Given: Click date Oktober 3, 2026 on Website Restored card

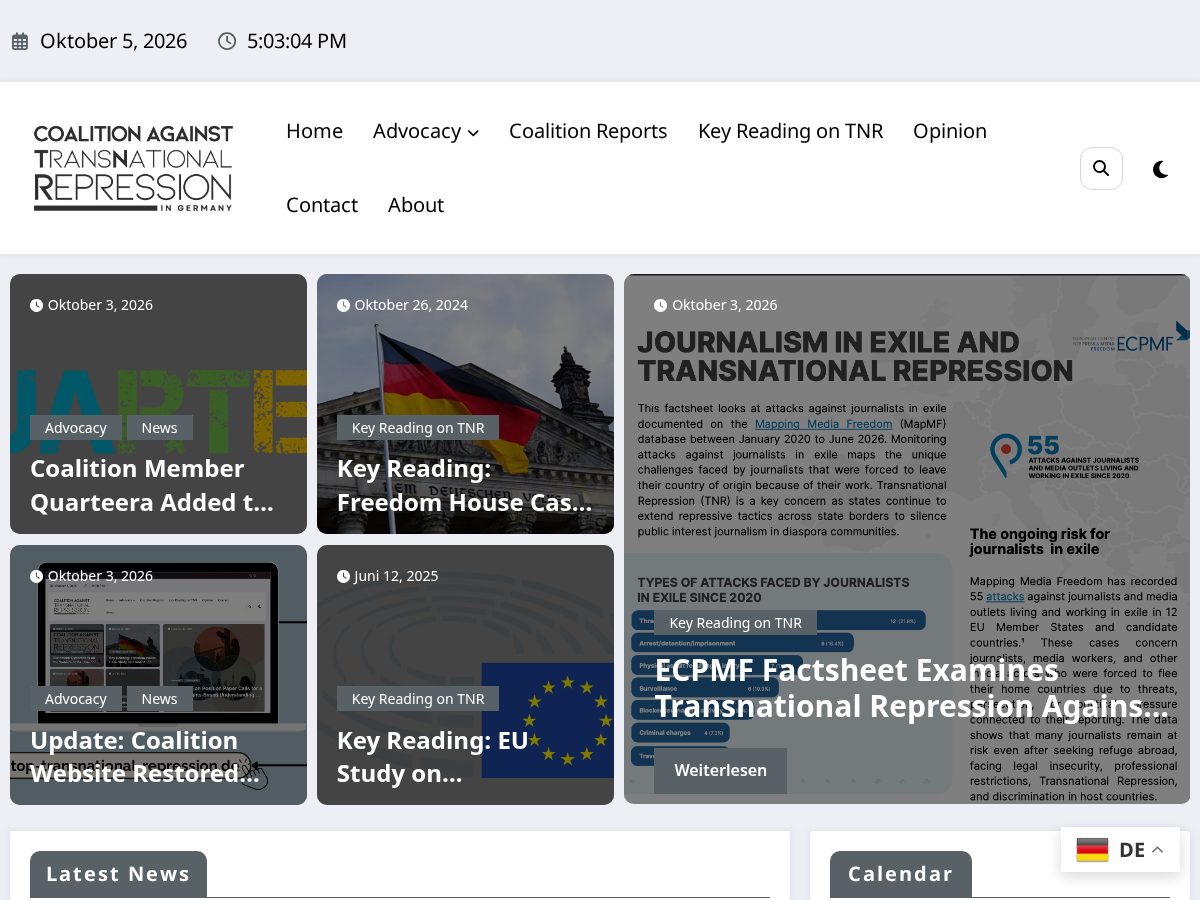Looking at the screenshot, I should (100, 576).
